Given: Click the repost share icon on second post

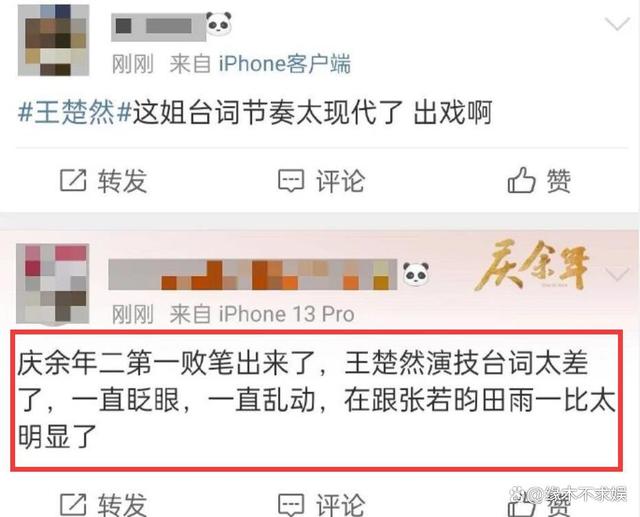Looking at the screenshot, I should click(x=73, y=504).
